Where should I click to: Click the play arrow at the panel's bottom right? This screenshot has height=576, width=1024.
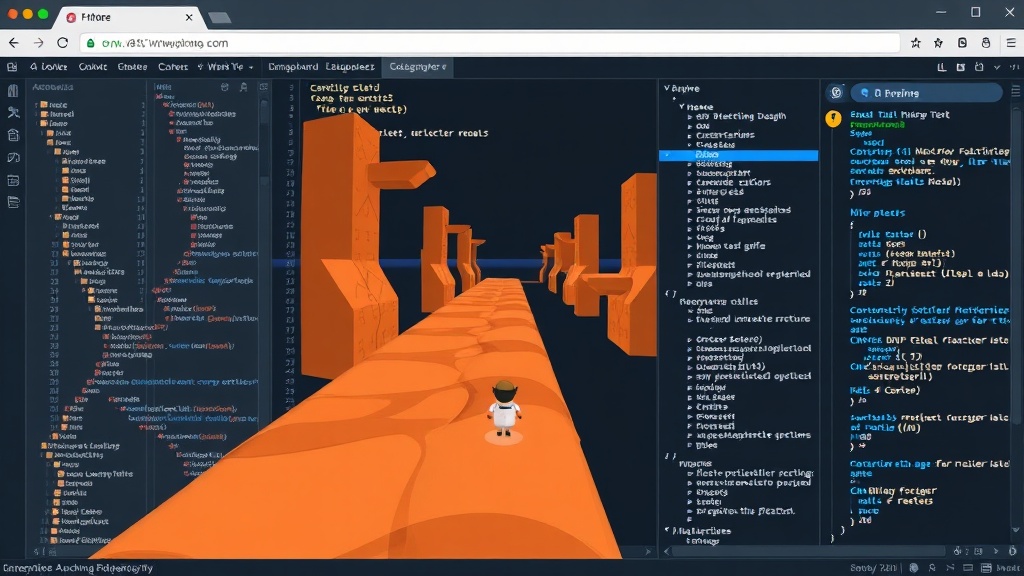pyautogui.click(x=995, y=551)
